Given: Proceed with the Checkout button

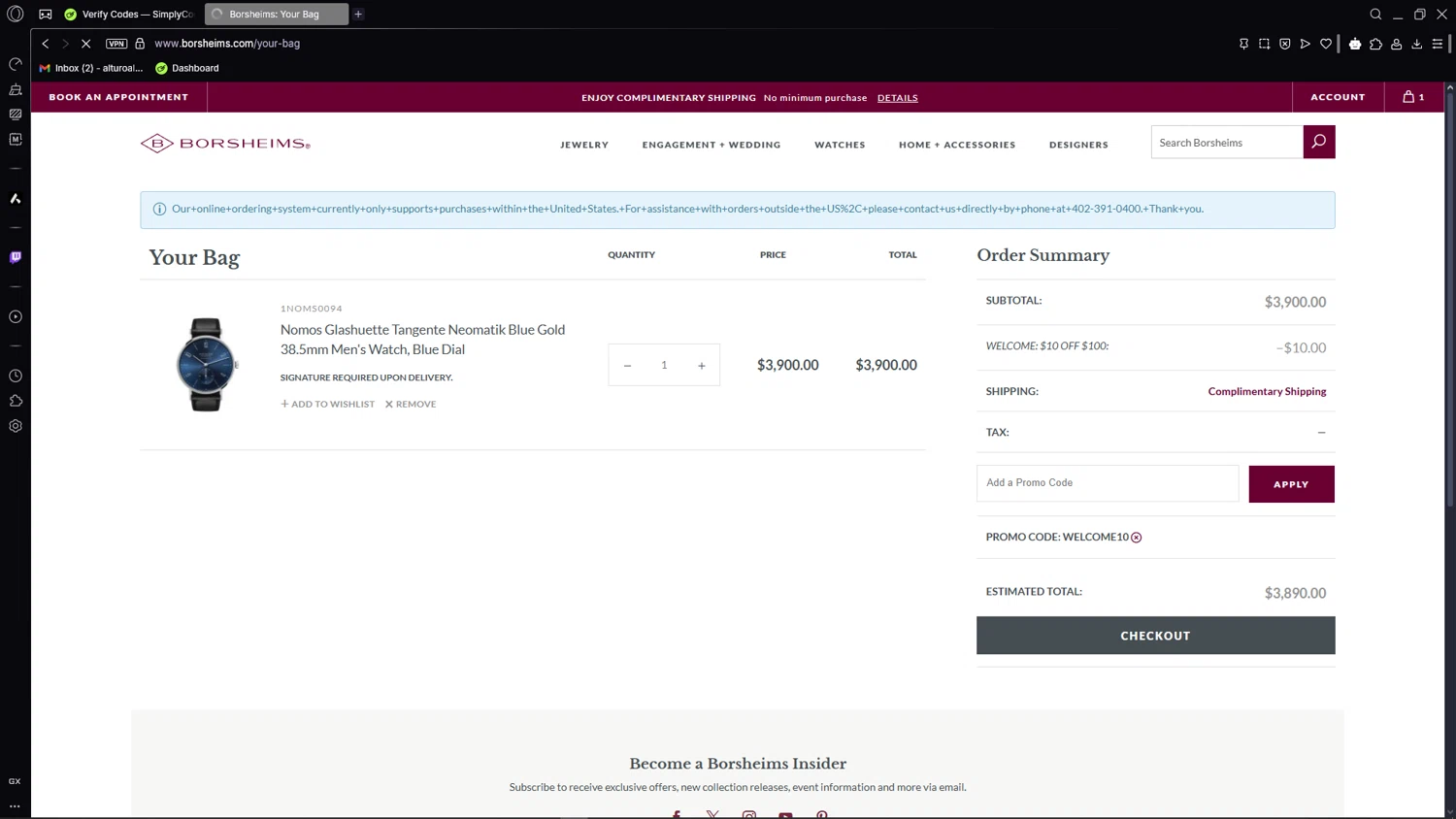Looking at the screenshot, I should point(1155,636).
